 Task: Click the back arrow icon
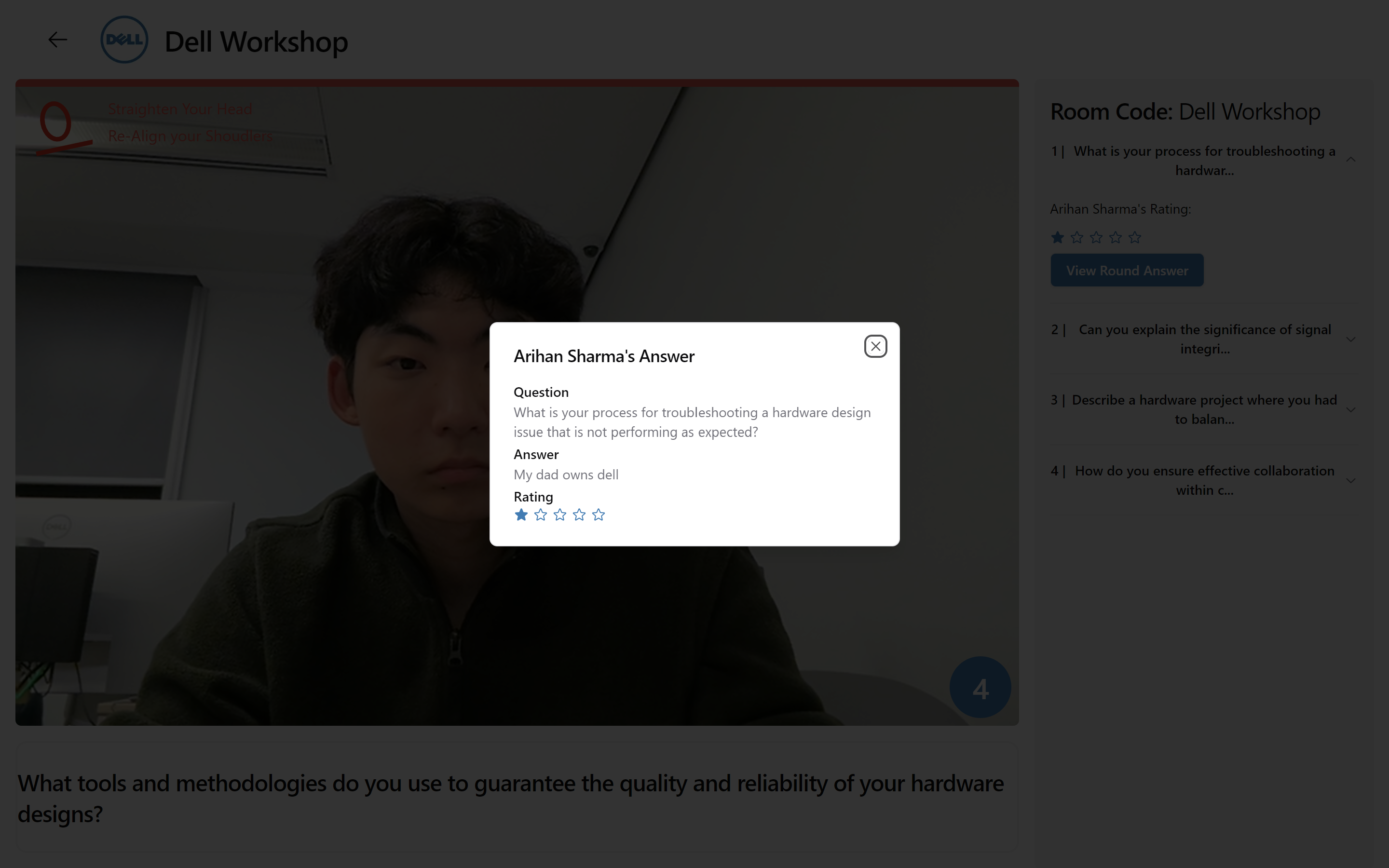click(x=57, y=40)
